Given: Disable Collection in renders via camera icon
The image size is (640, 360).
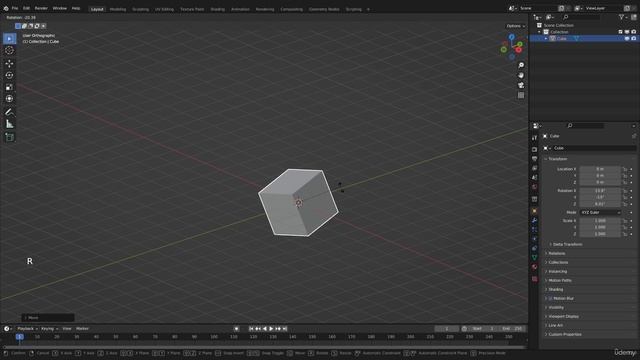Looking at the screenshot, I should tap(633, 32).
